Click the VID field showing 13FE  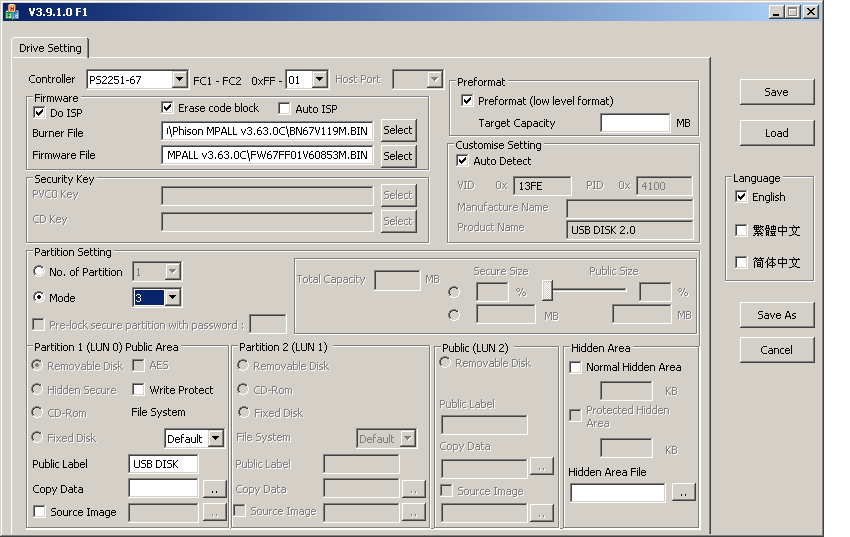coord(542,186)
